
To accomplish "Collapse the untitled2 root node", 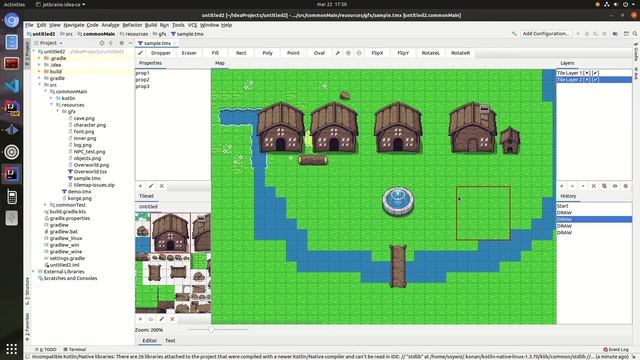I will 34,52.
